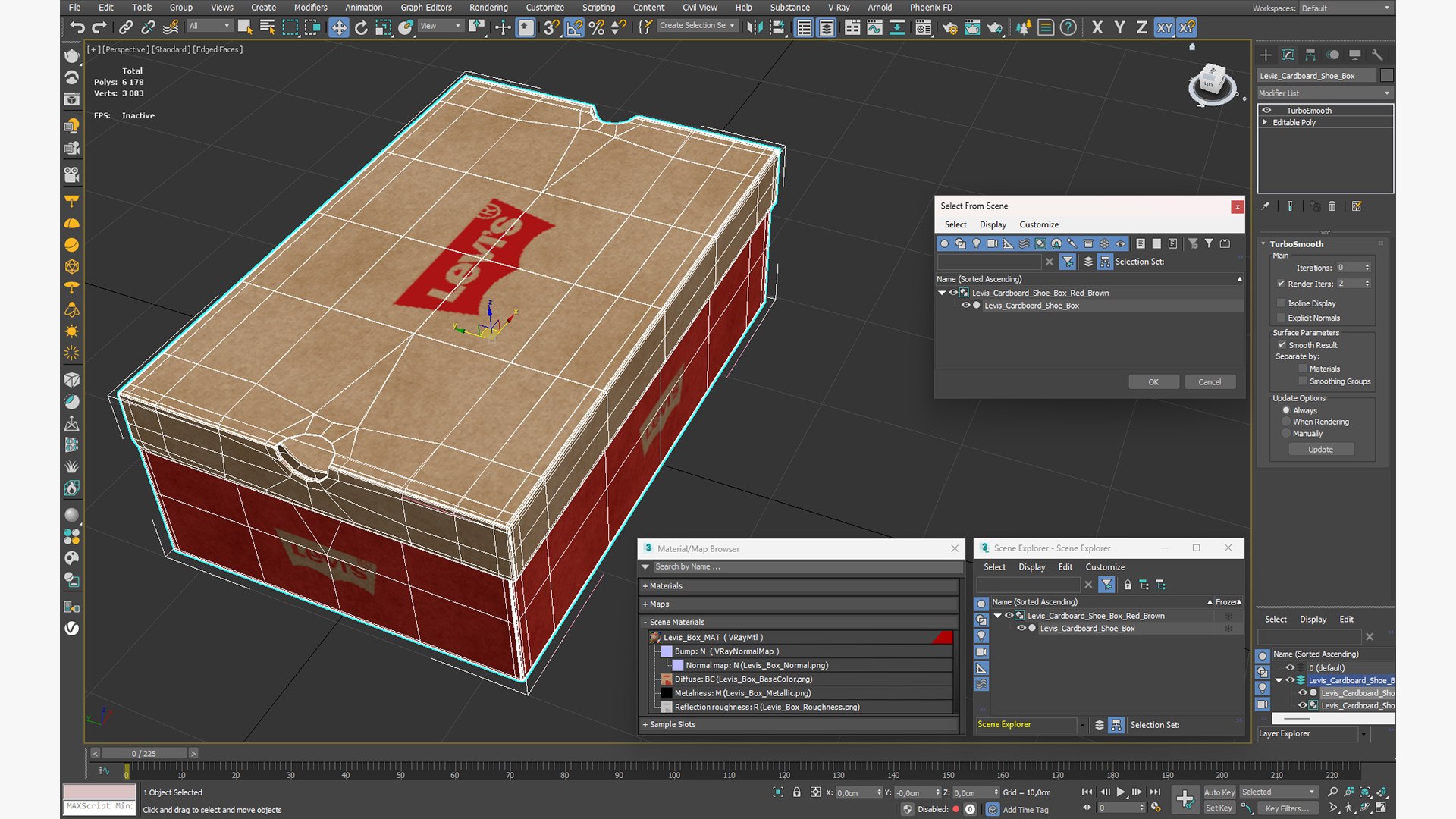Enable the Isoline Display checkbox

point(1282,303)
